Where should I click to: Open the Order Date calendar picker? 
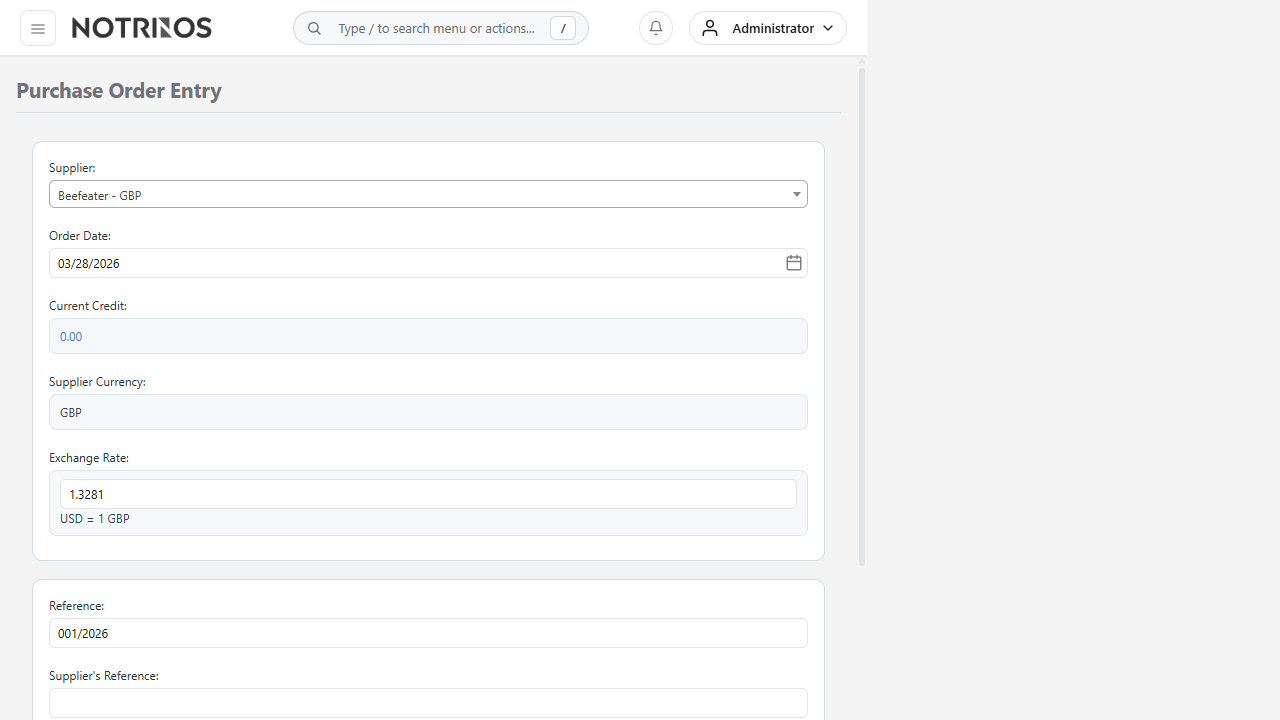(x=793, y=263)
